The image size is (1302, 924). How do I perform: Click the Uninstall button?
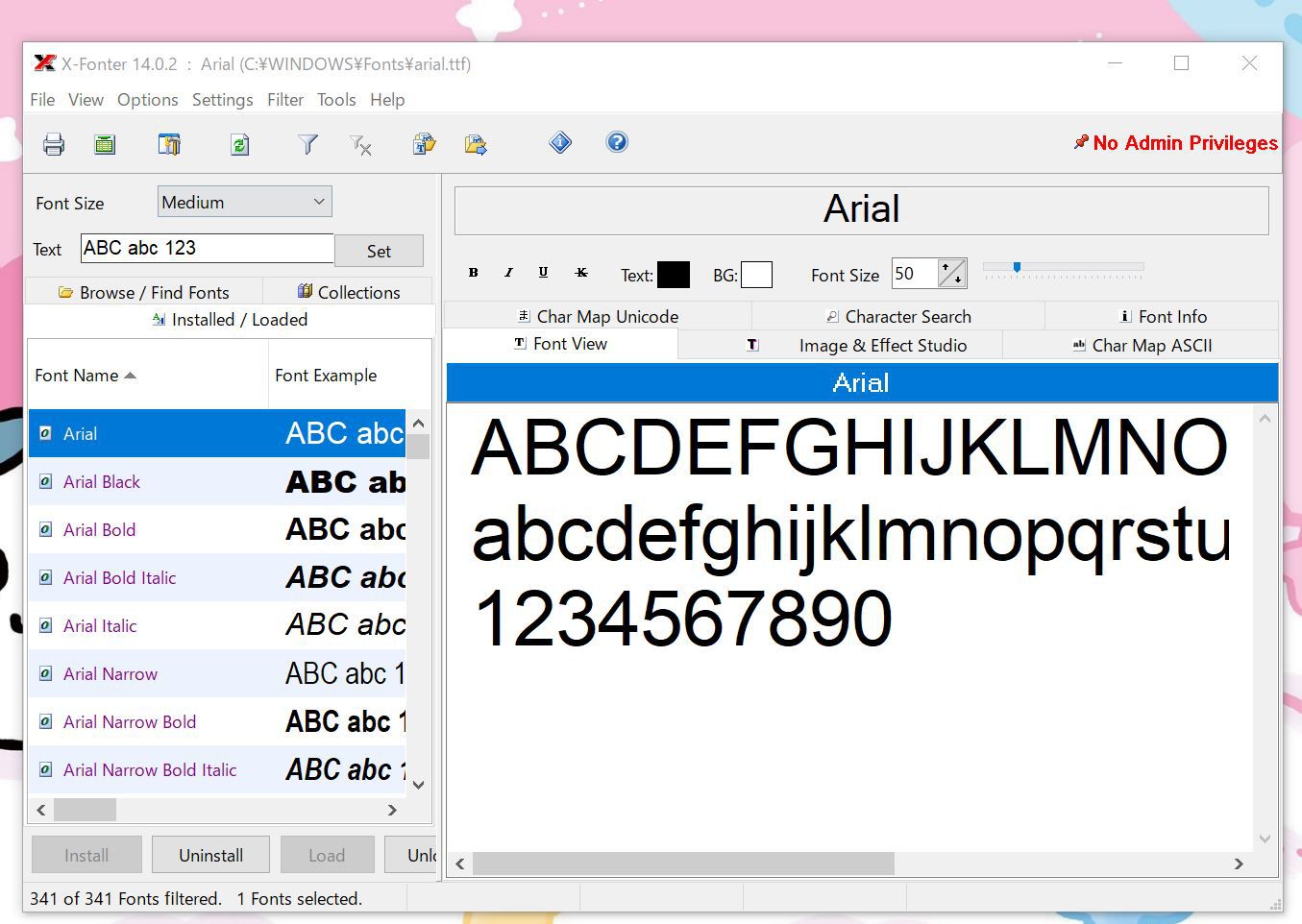click(210, 855)
